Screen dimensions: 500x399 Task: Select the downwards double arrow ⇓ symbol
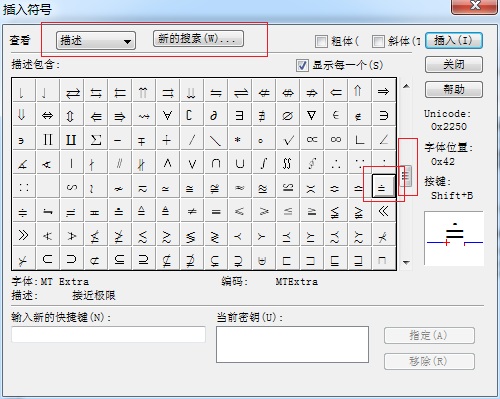pos(23,115)
